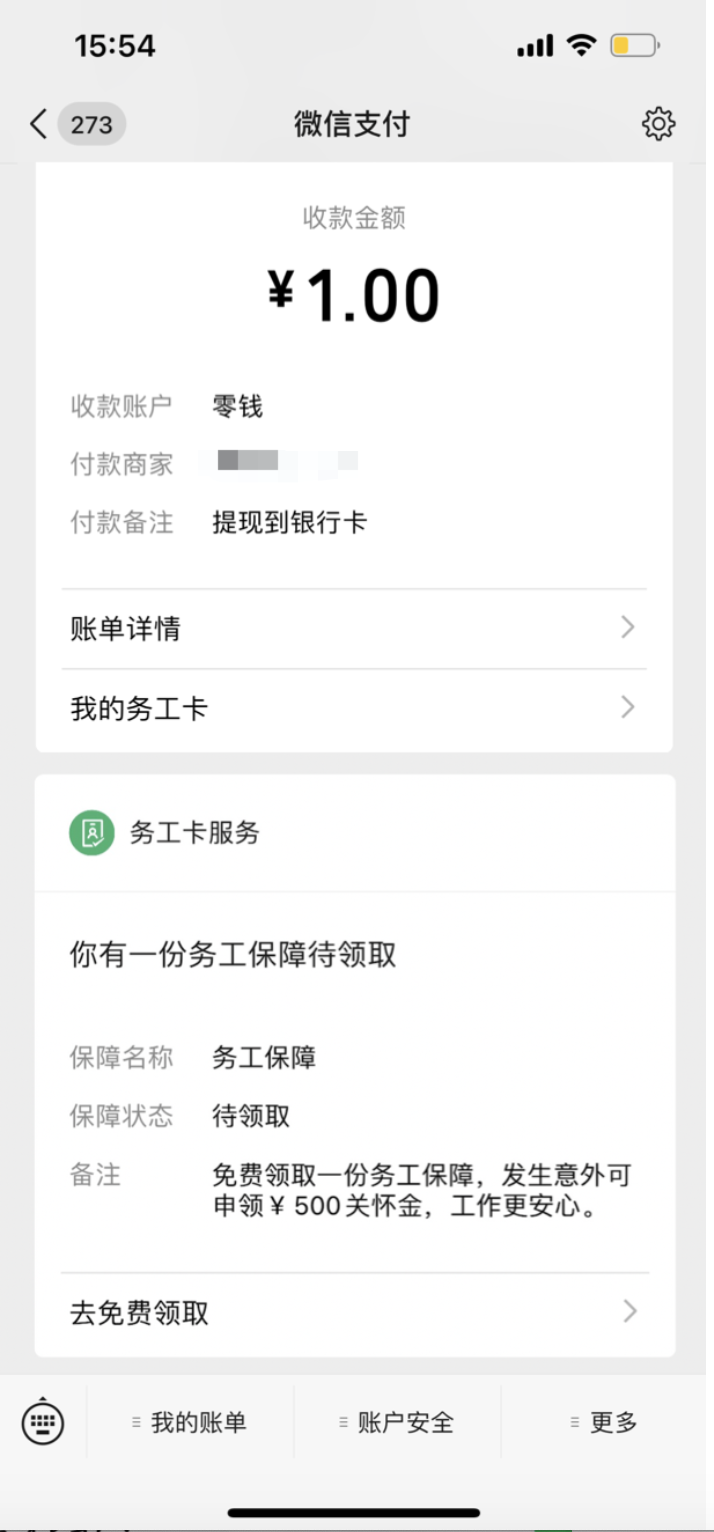Viewport: 714px width, 1532px height.
Task: Open 我的务工卡 link
Action: tap(354, 709)
